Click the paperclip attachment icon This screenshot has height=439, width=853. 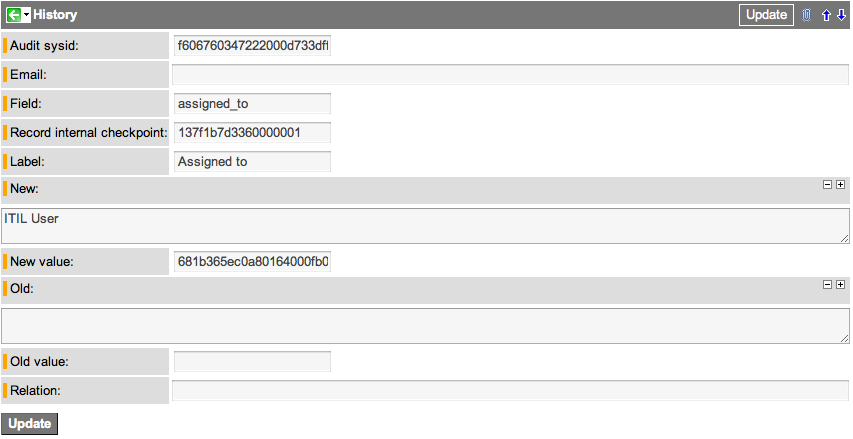point(806,15)
